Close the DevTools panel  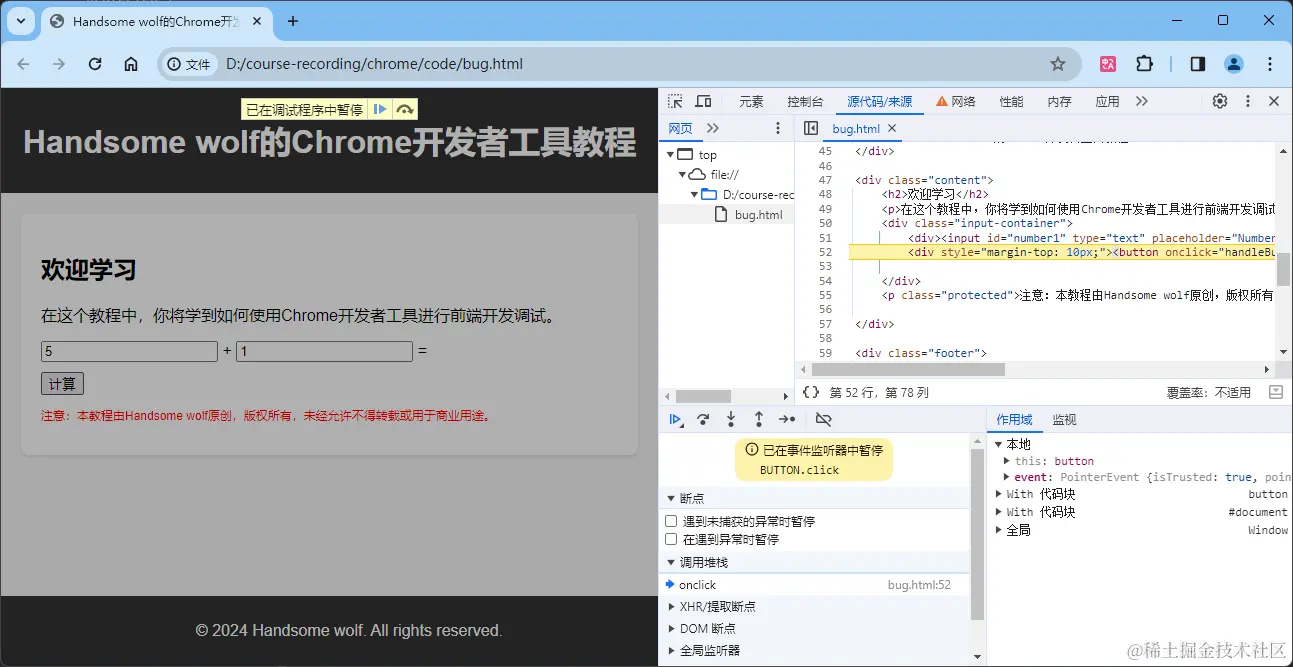(1274, 101)
